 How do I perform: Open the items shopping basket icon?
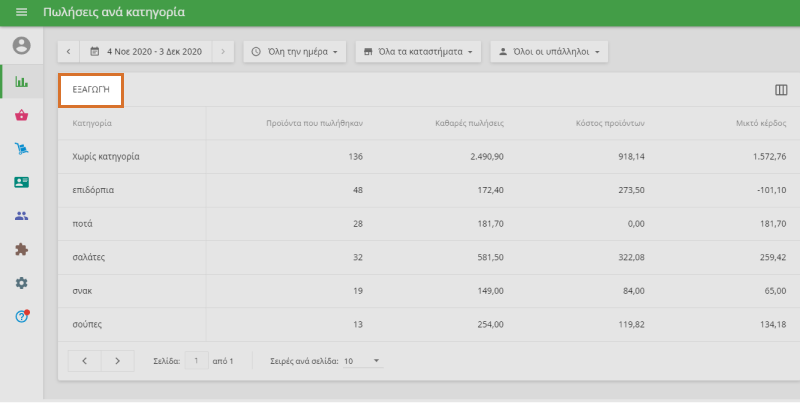pyautogui.click(x=21, y=115)
